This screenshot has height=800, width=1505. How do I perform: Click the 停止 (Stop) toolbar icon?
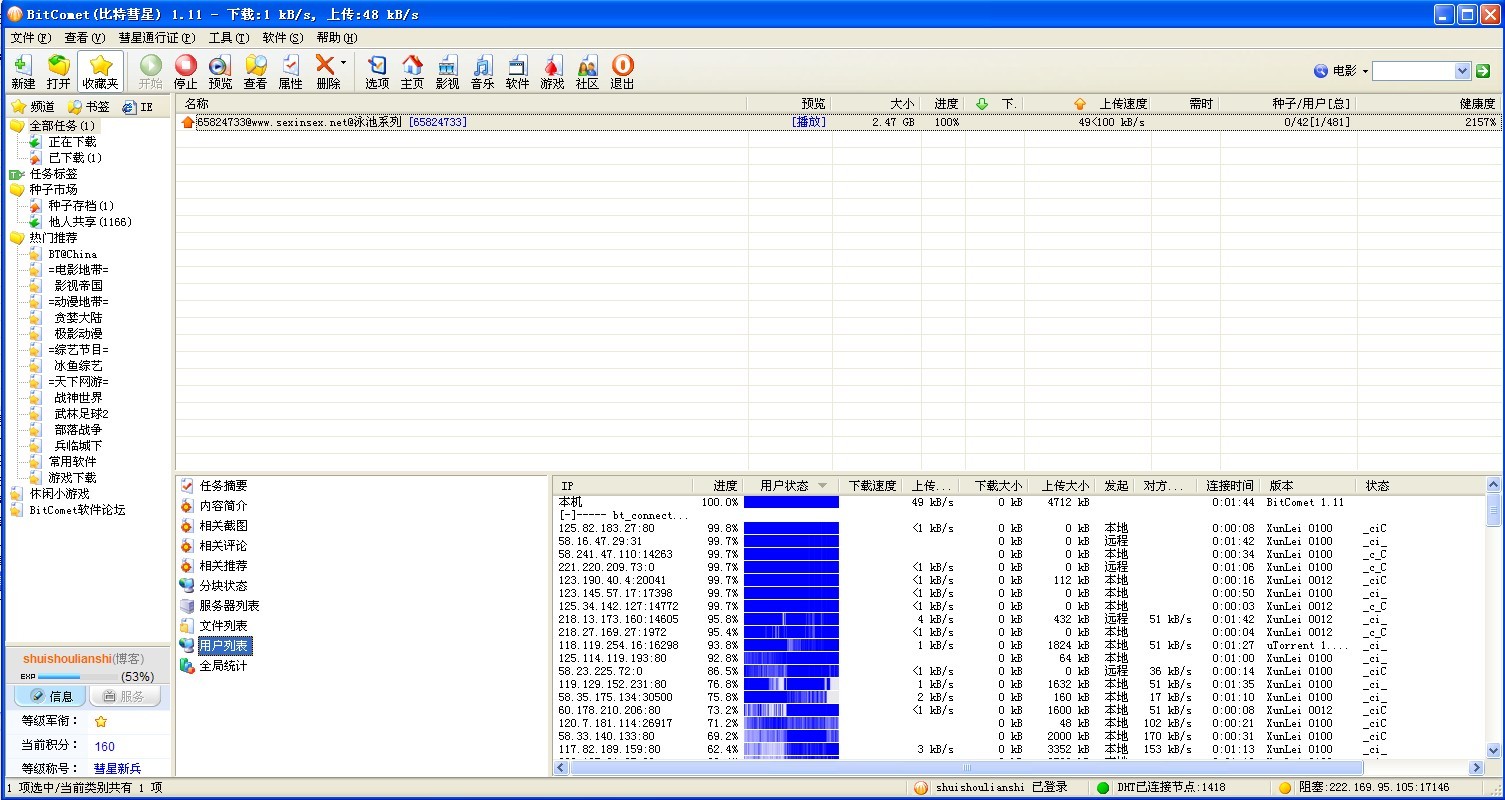pyautogui.click(x=186, y=72)
